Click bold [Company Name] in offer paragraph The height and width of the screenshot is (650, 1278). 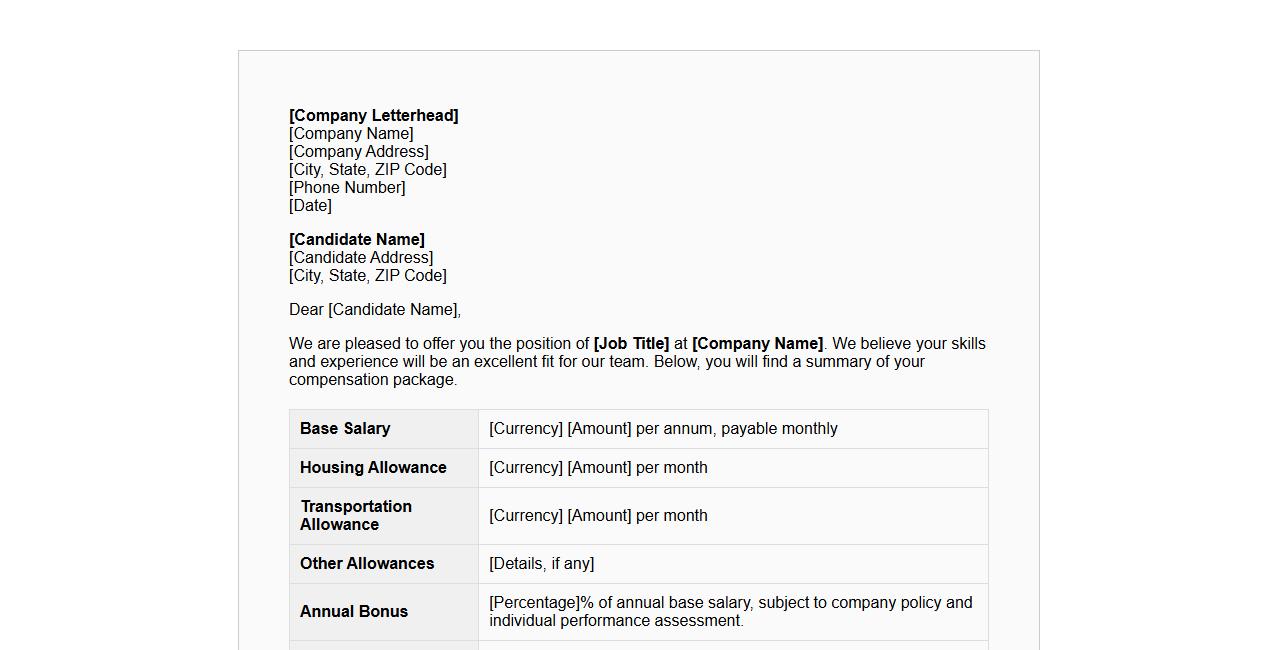click(757, 344)
